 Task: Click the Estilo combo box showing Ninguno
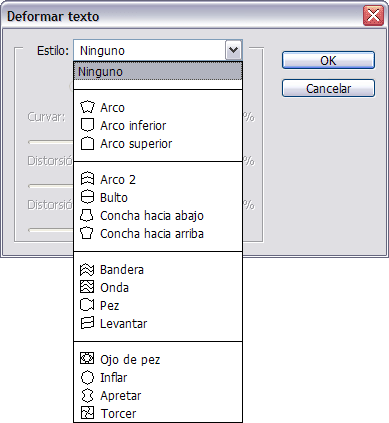[x=158, y=50]
